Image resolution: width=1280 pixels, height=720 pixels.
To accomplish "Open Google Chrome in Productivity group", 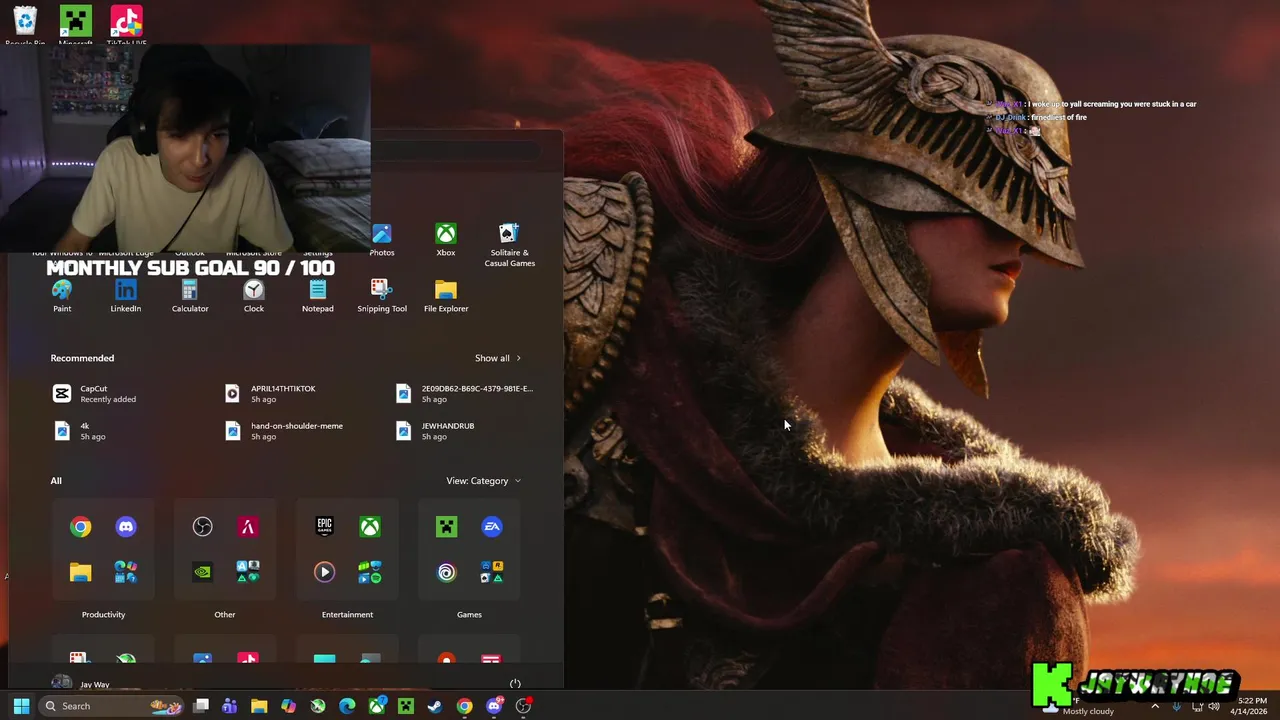I will coord(81,527).
